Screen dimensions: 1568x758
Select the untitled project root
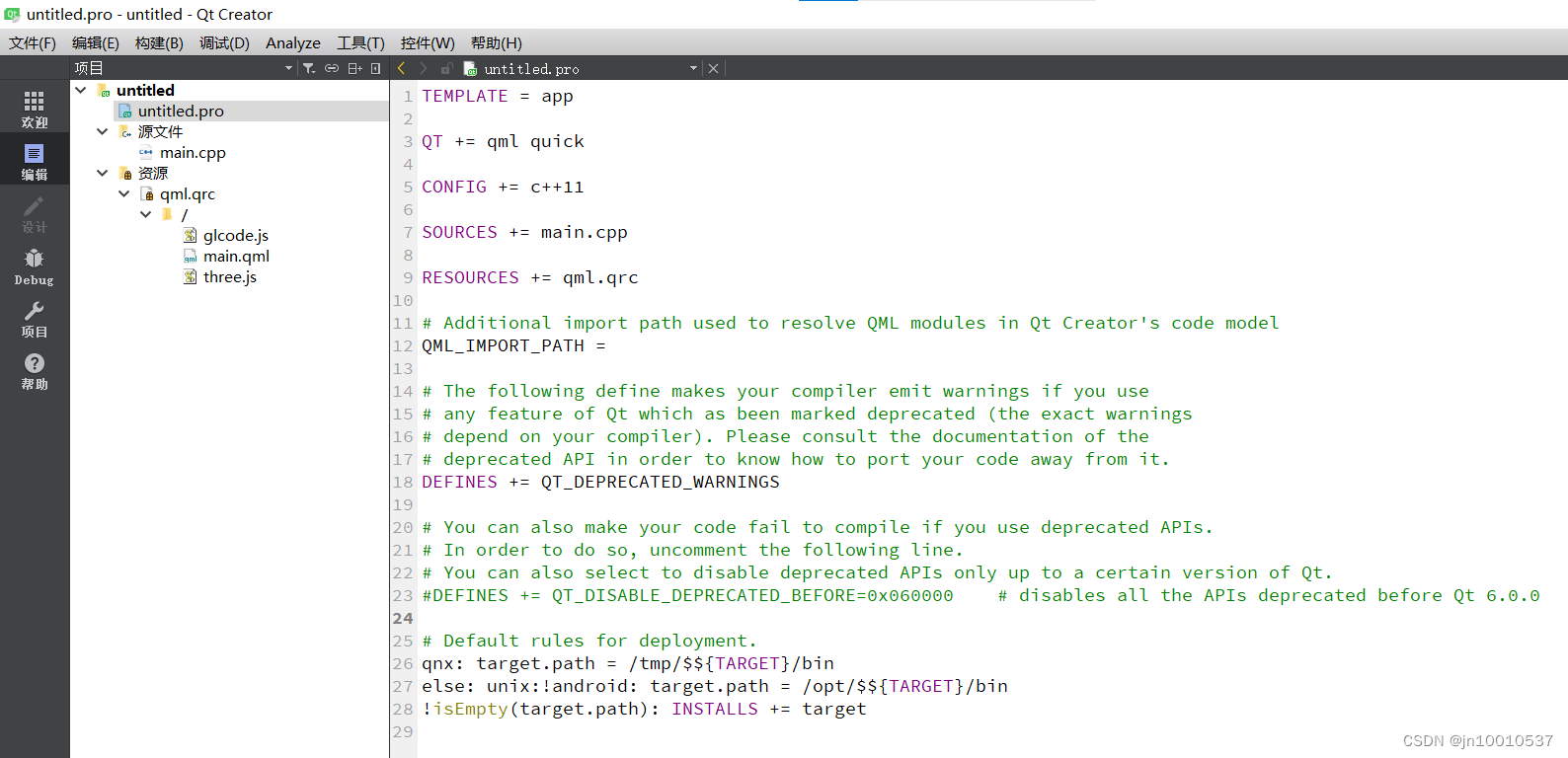[x=145, y=90]
